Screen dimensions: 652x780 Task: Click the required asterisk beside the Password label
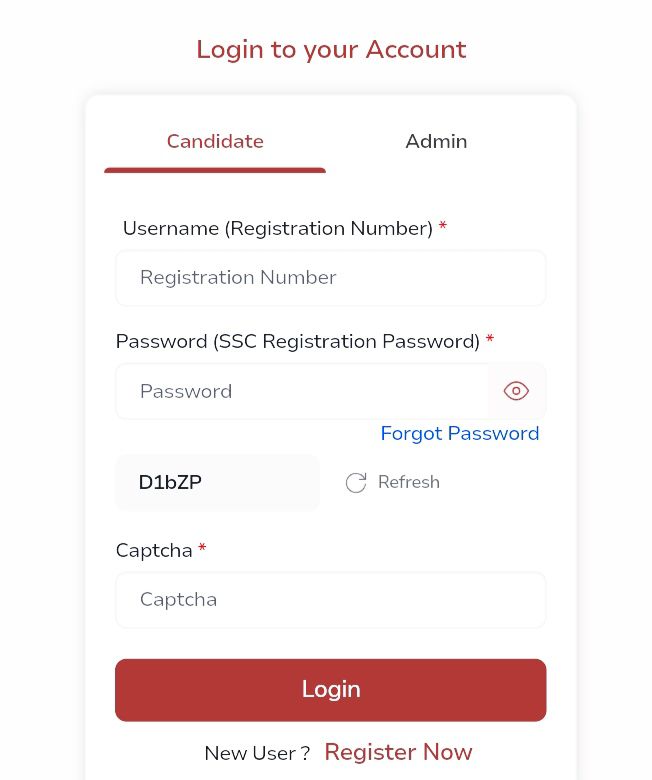(x=490, y=340)
